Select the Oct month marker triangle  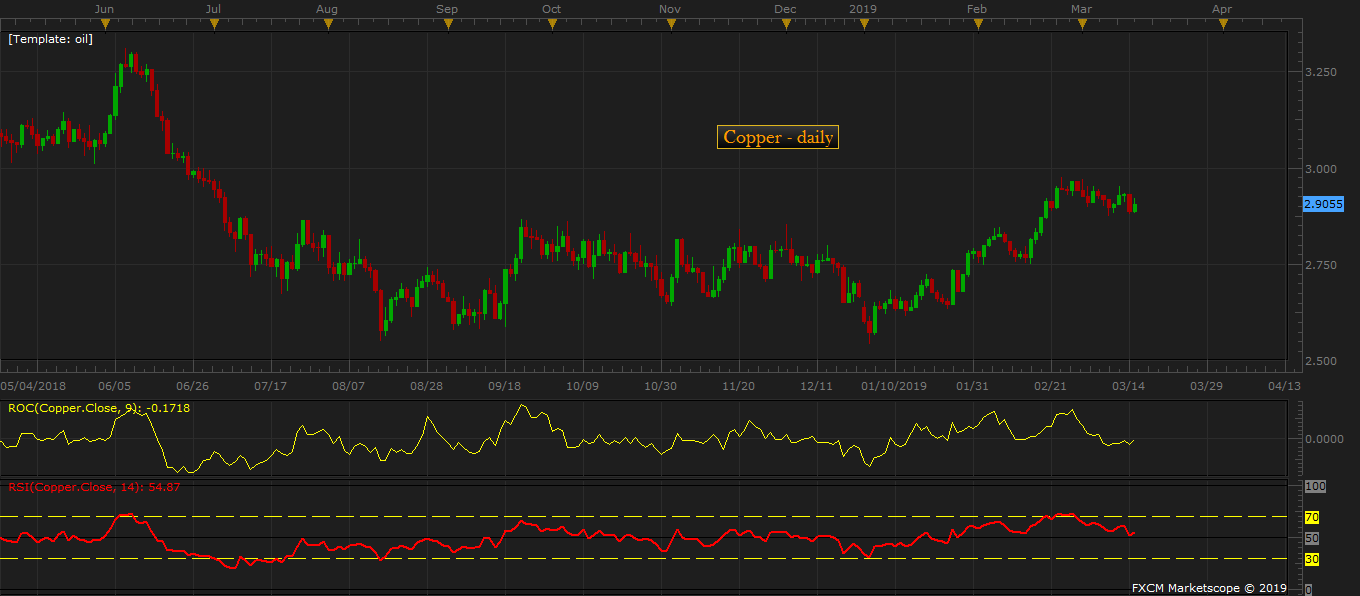(552, 25)
